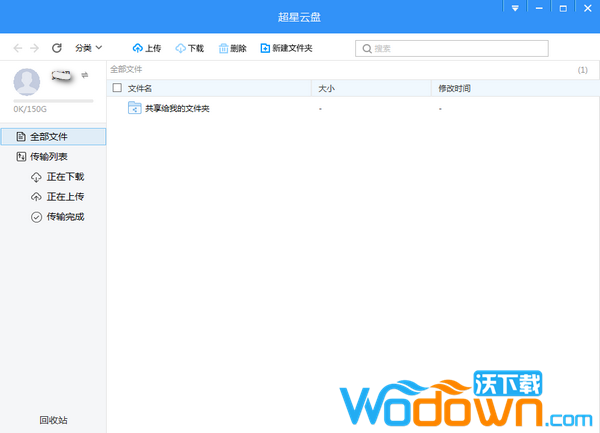Sort by 大小 column header
Screen dimensions: 600x433
(x=326, y=88)
